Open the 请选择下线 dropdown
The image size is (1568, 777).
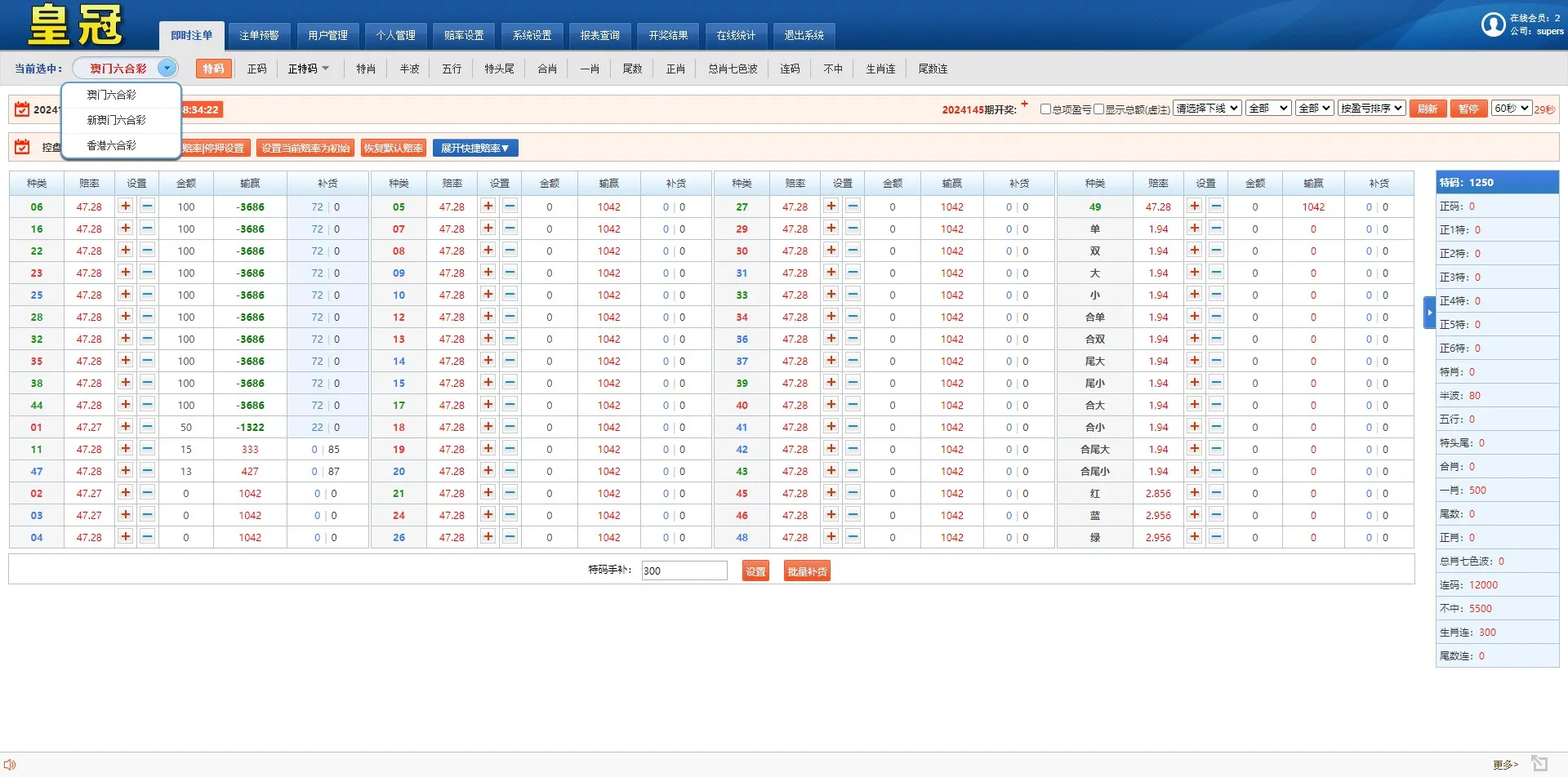1207,109
